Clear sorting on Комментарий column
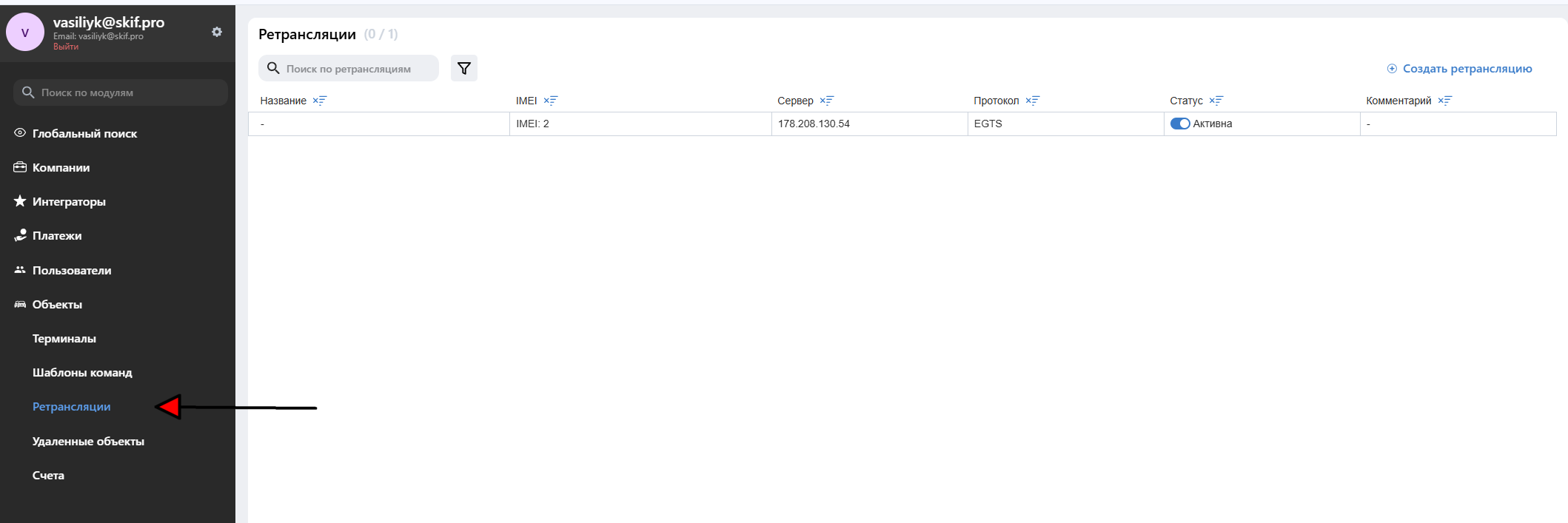Image resolution: width=1568 pixels, height=523 pixels. pyautogui.click(x=1445, y=101)
